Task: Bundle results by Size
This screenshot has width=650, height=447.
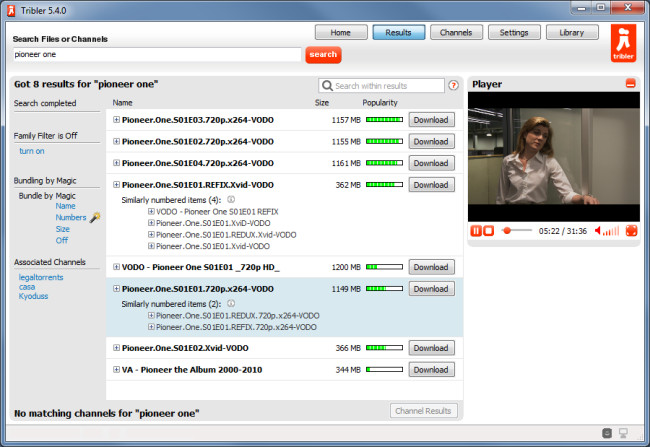Action: point(63,229)
